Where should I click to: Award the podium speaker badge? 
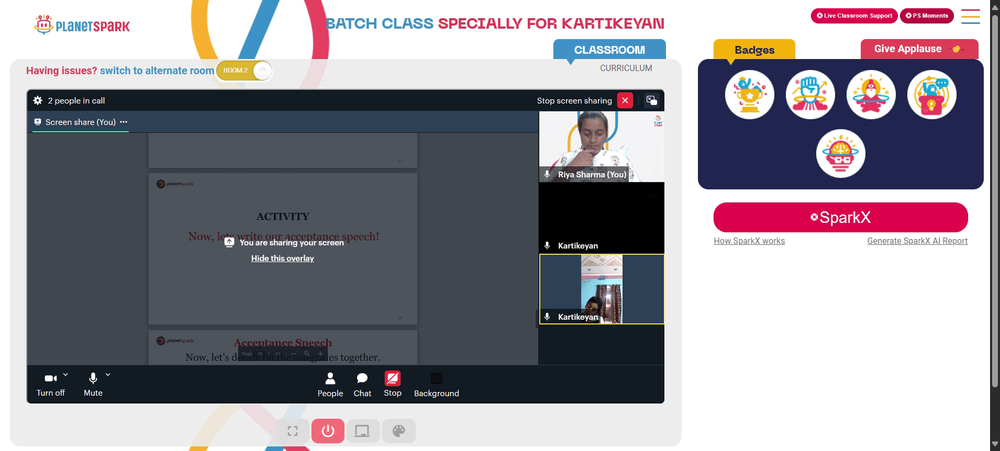click(931, 94)
